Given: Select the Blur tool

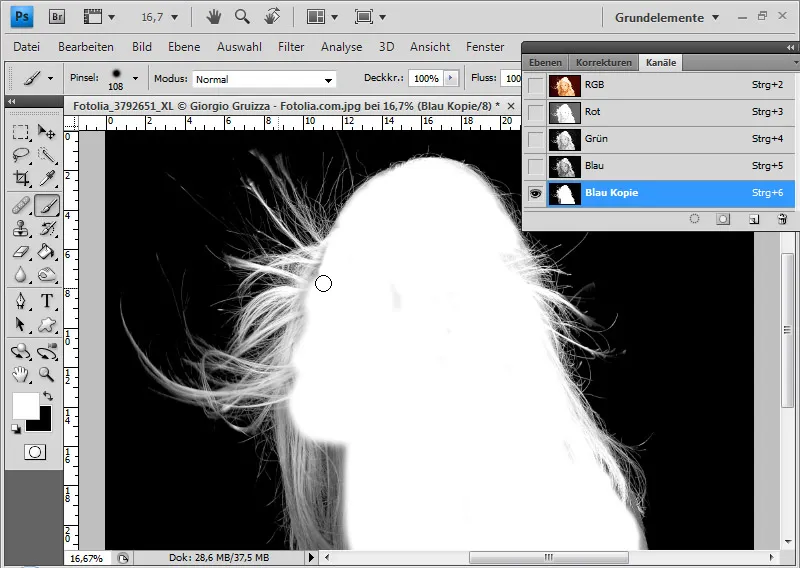Looking at the screenshot, I should click(x=20, y=275).
